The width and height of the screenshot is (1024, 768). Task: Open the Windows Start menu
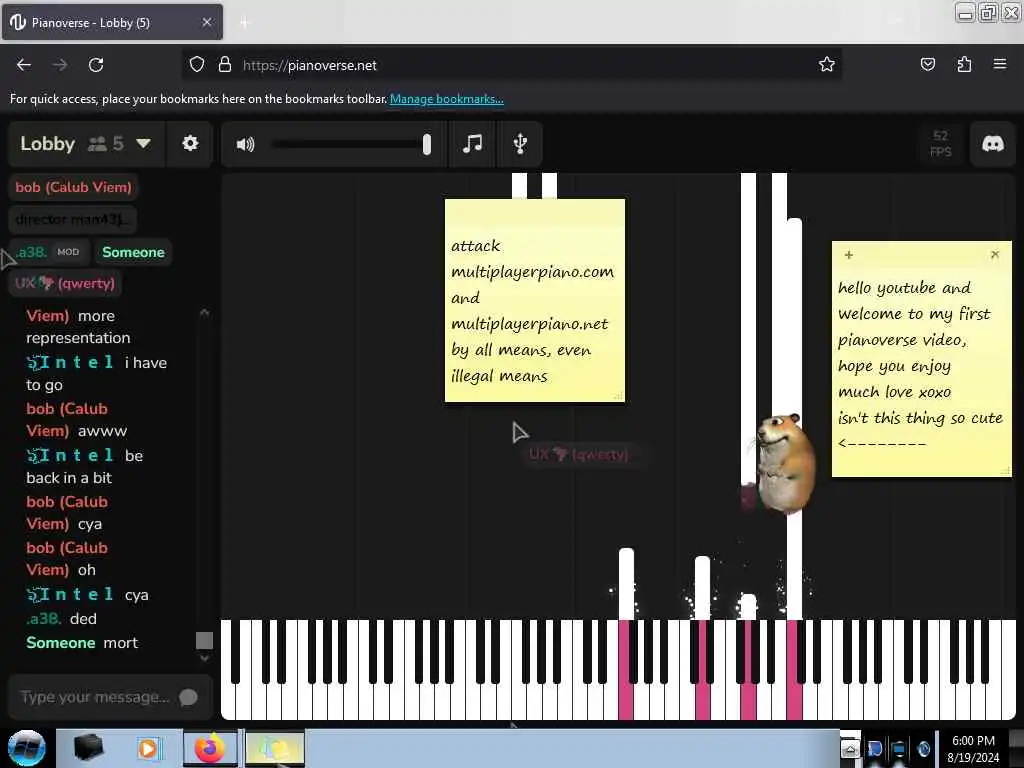(26, 748)
